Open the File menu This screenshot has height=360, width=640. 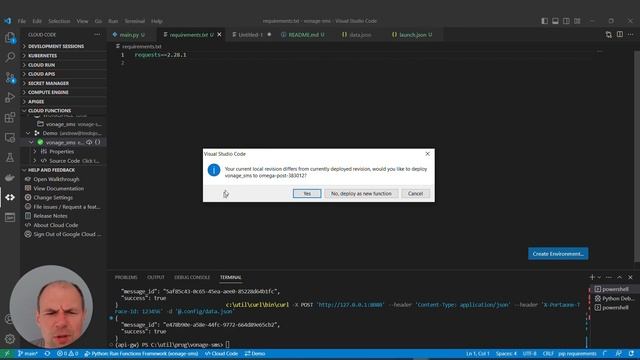click(x=22, y=21)
